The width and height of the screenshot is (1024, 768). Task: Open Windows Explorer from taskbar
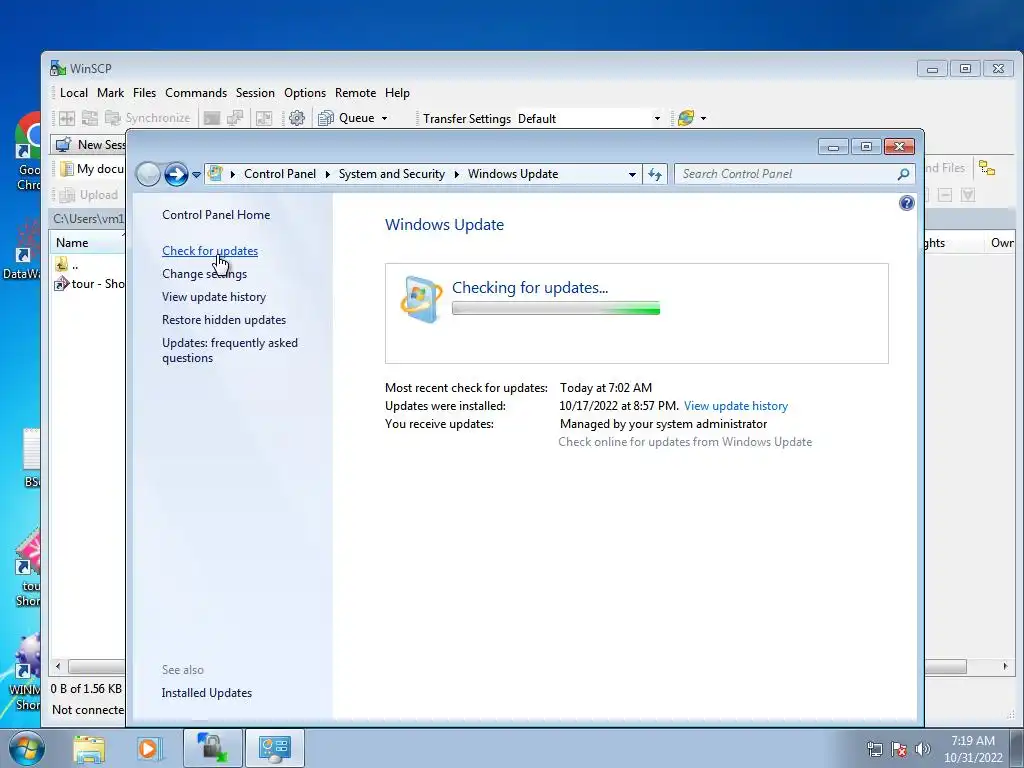pyautogui.click(x=89, y=748)
